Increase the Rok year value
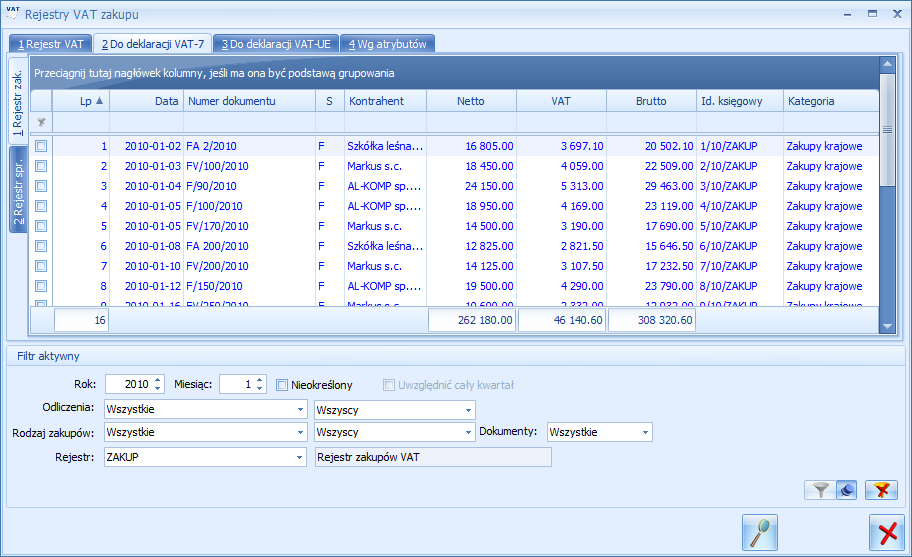This screenshot has height=557, width=912. click(158, 380)
